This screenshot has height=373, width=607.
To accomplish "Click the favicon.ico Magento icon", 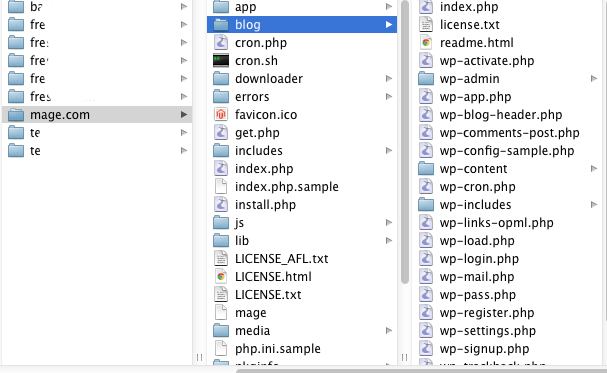I will pyautogui.click(x=221, y=115).
